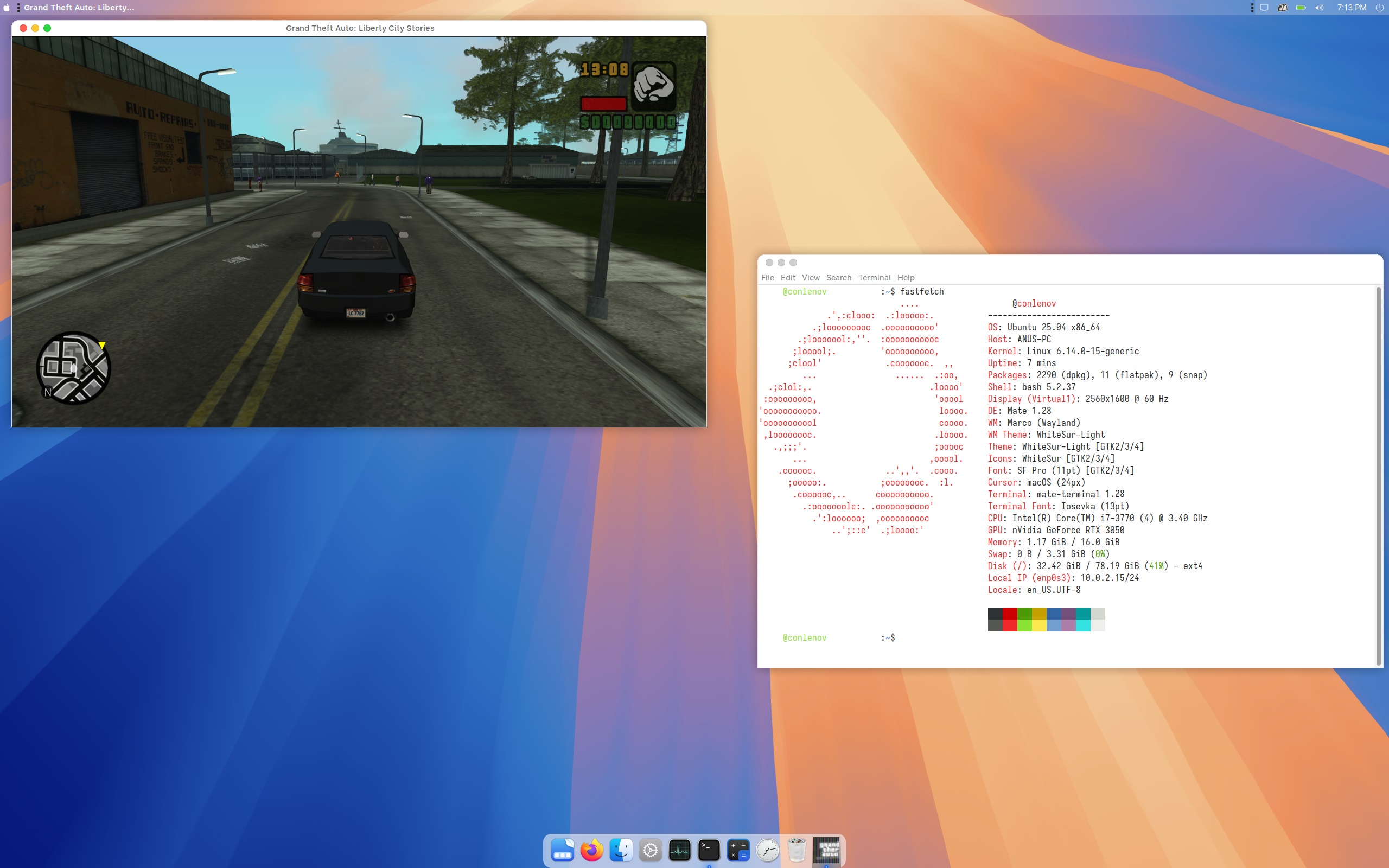Screen dimensions: 1389x868
Task: Minimize the GTA window with yellow button
Action: point(35,28)
